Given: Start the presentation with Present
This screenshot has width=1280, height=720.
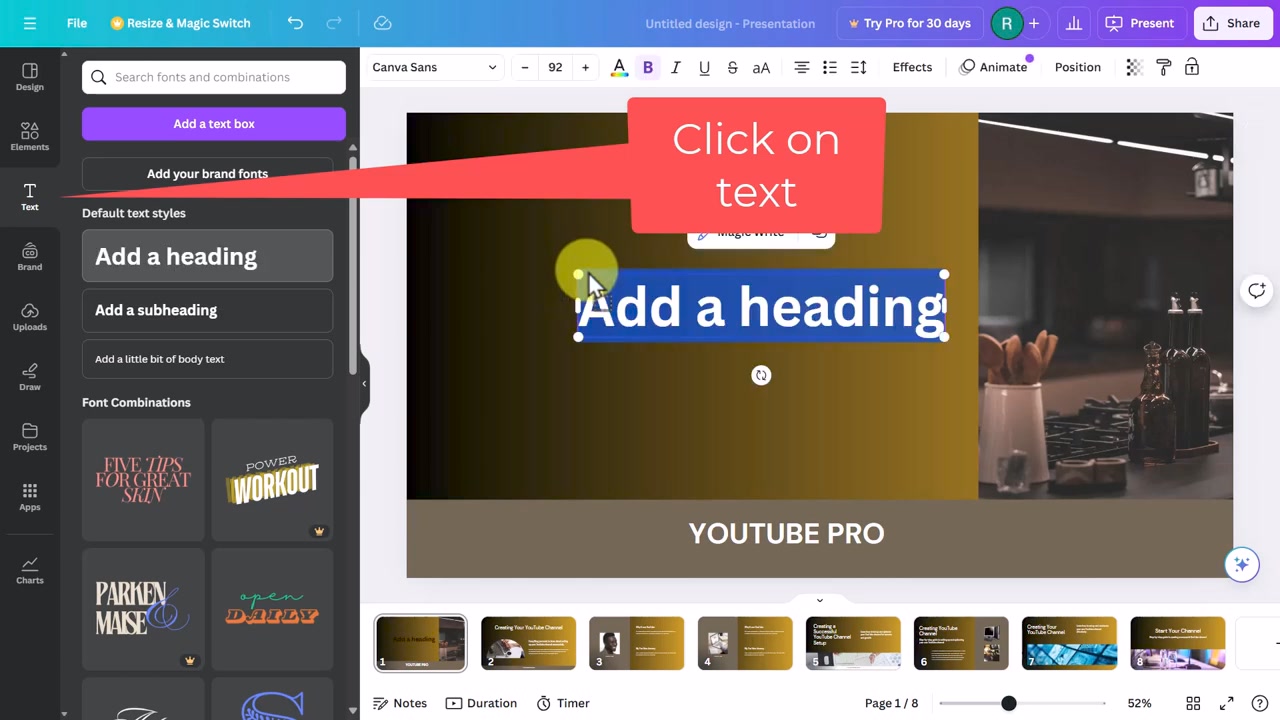Looking at the screenshot, I should 1140,23.
